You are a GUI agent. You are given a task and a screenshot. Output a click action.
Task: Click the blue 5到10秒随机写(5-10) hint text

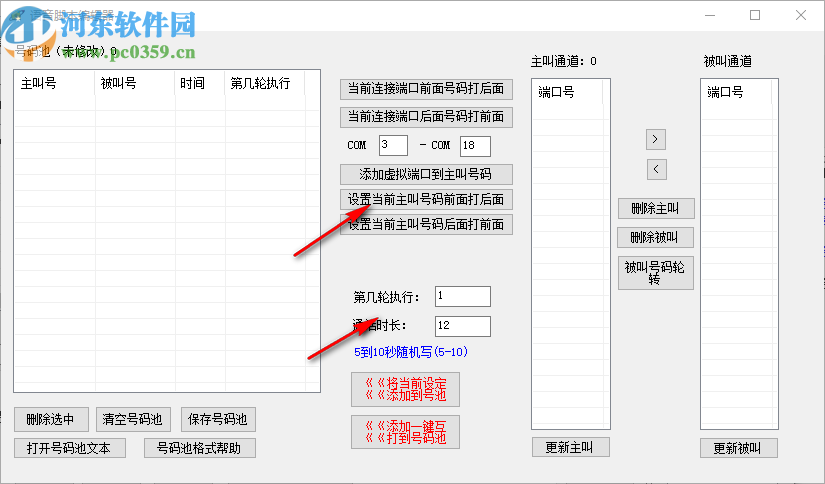pos(410,352)
